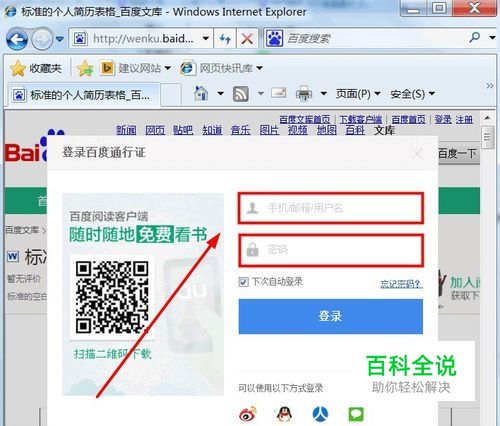Click the Internet Explorer title bar icon
Viewport: 500px width, 426px height.
10,11
